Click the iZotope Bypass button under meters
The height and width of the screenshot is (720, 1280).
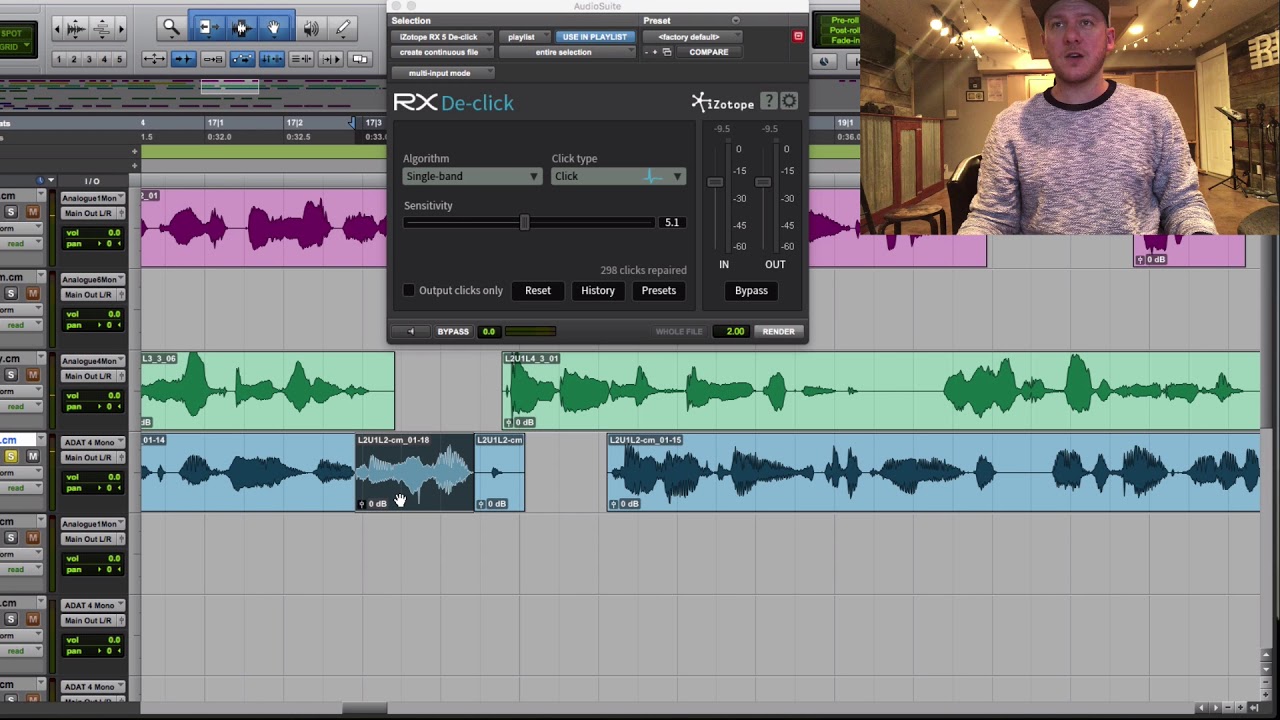coord(751,290)
